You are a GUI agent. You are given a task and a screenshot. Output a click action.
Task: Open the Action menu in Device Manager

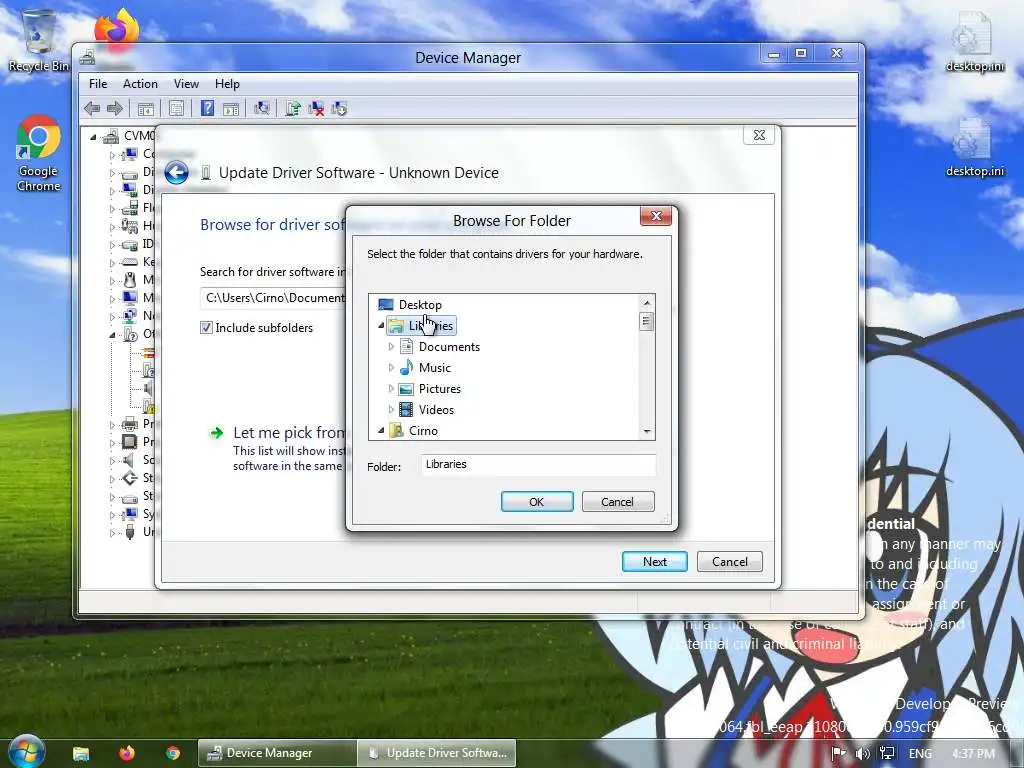(140, 84)
